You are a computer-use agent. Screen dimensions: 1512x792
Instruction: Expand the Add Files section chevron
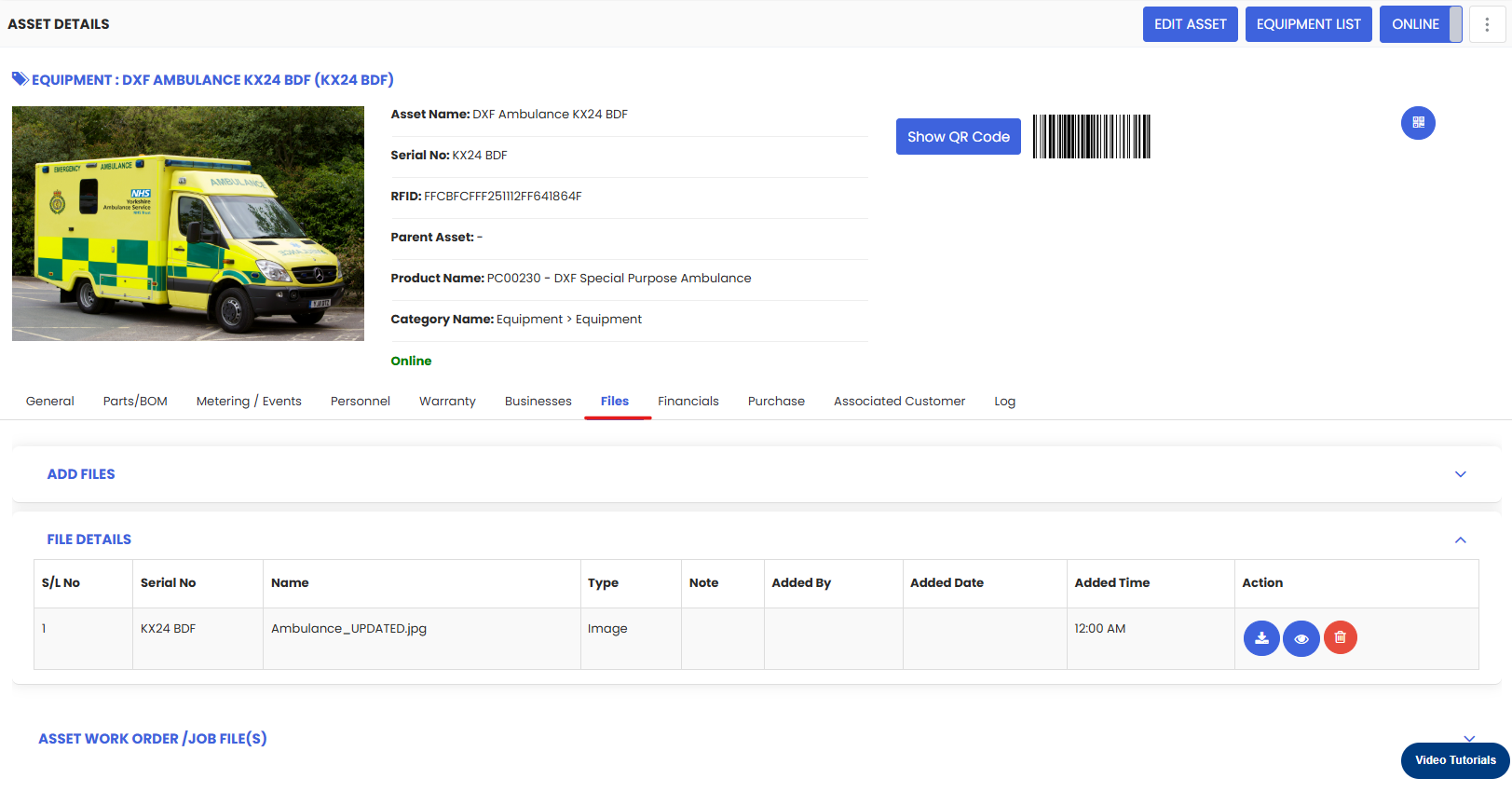tap(1461, 474)
